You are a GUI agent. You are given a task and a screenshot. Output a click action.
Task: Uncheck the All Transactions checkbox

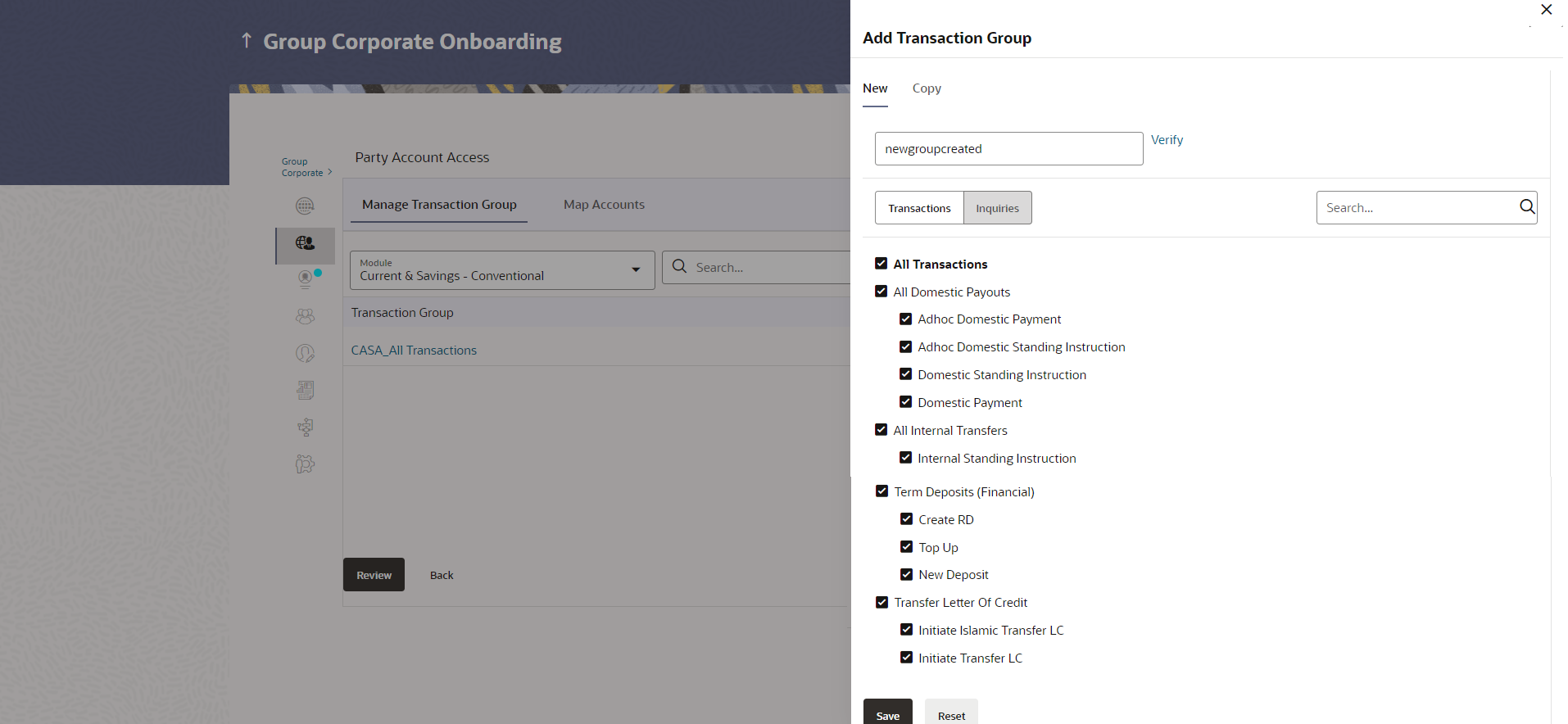point(881,264)
